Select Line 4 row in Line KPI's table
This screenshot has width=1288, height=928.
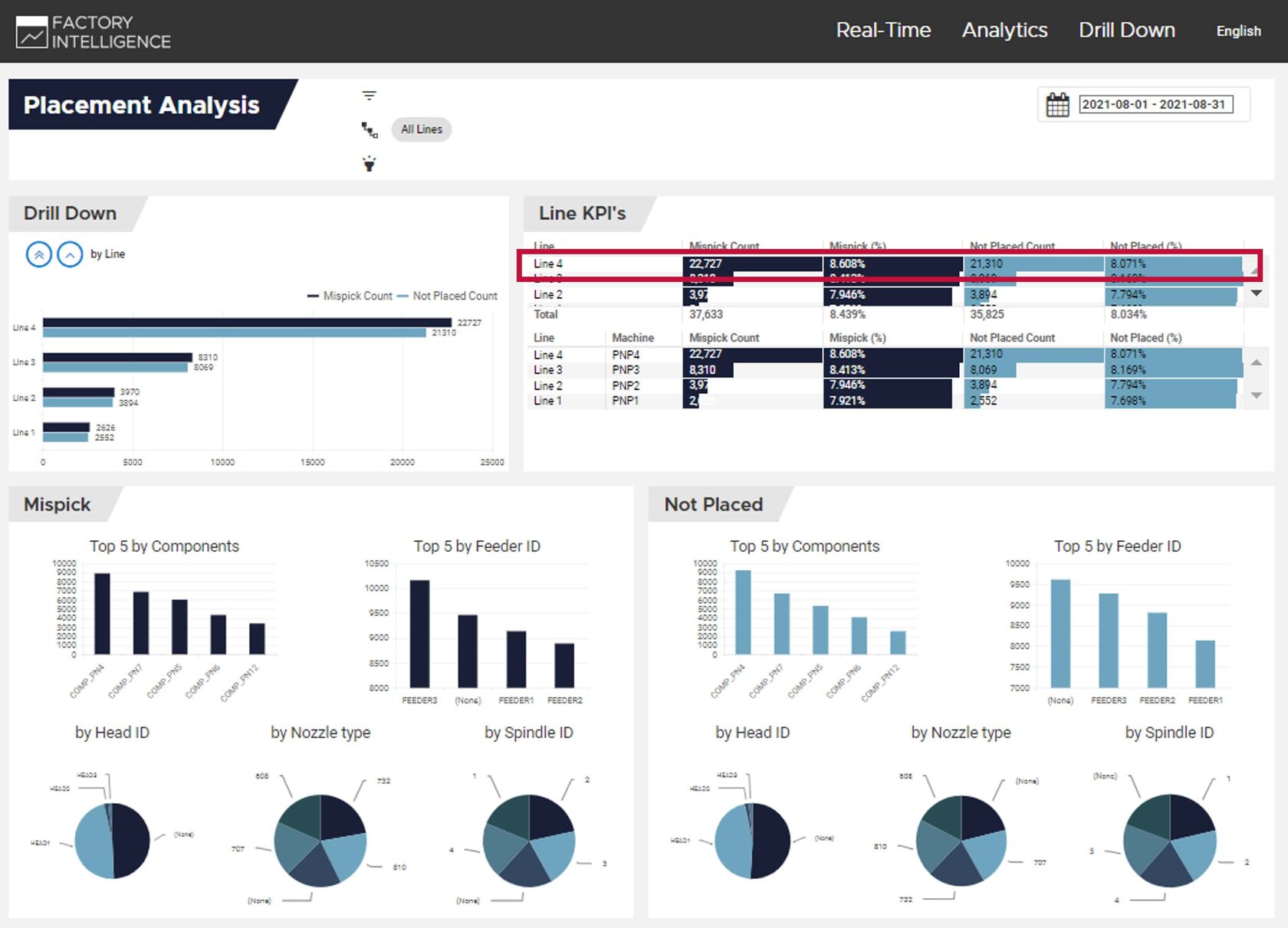click(x=886, y=264)
